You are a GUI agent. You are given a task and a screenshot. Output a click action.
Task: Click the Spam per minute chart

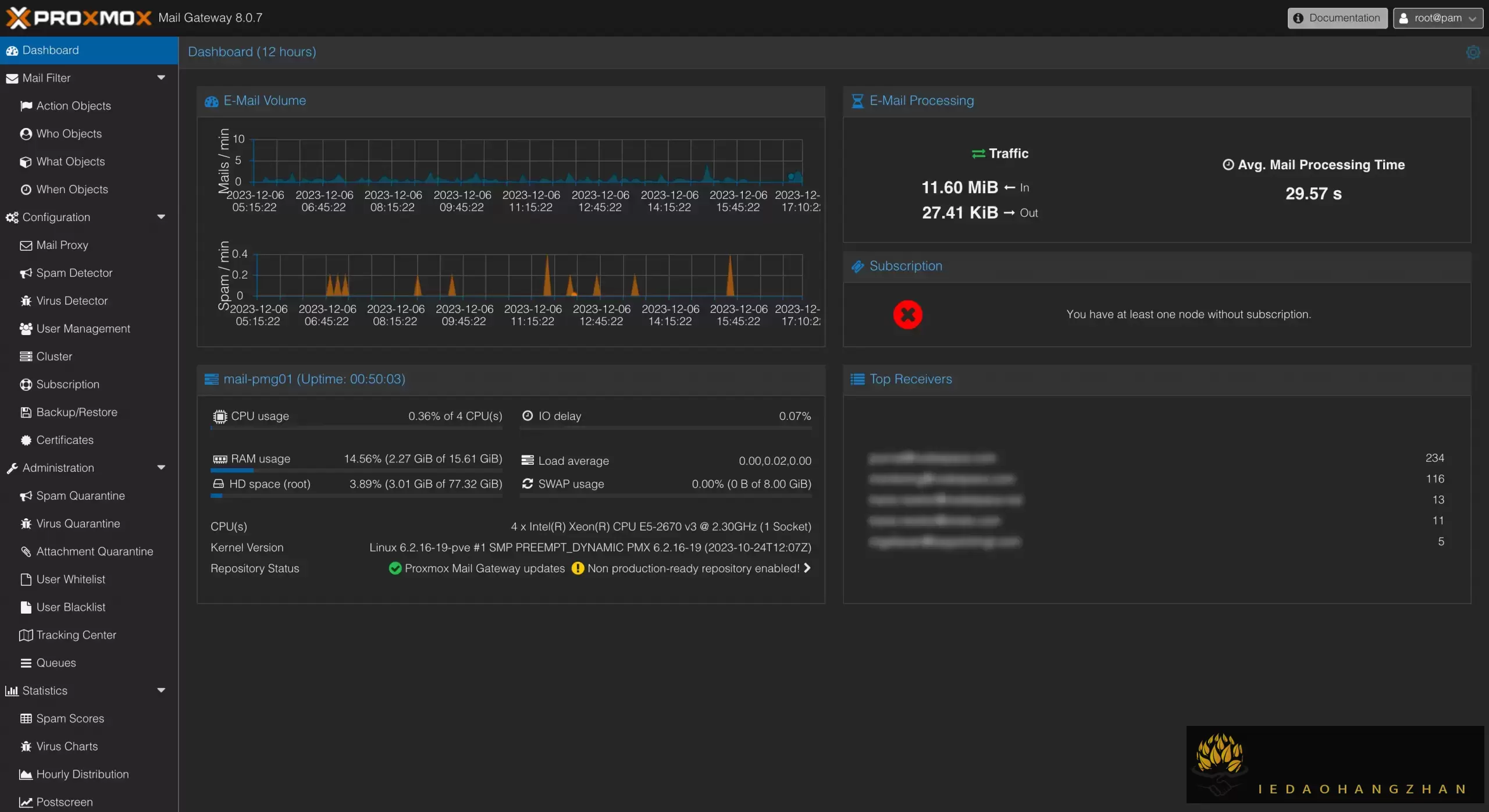(529, 275)
